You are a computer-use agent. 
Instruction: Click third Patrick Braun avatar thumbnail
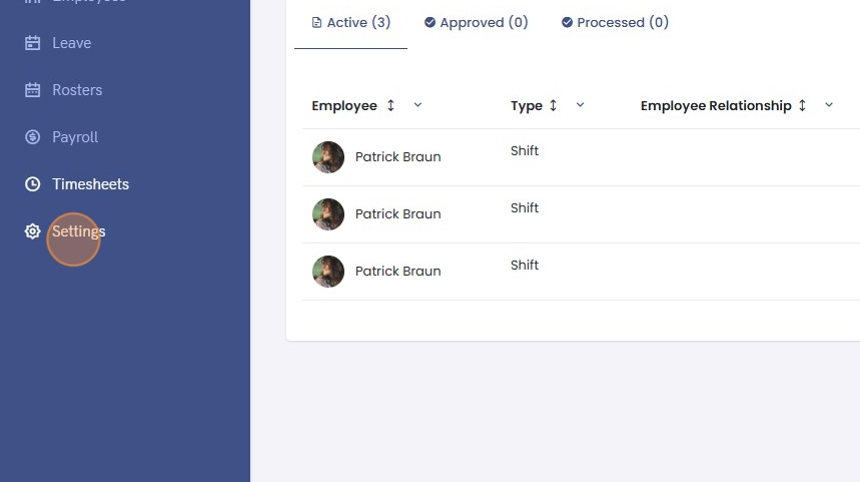(x=328, y=271)
